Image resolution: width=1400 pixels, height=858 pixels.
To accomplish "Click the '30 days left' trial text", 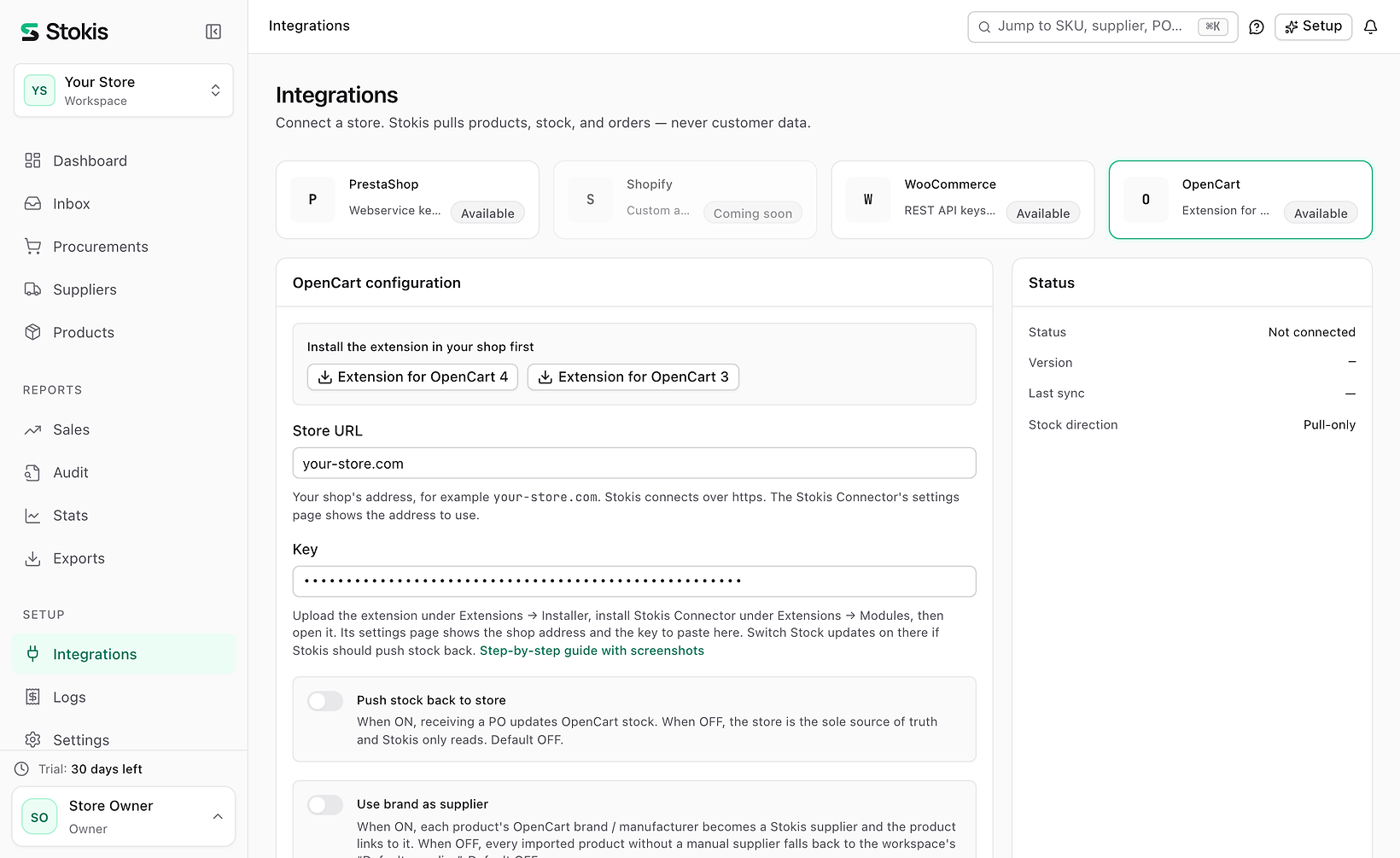I will (107, 769).
